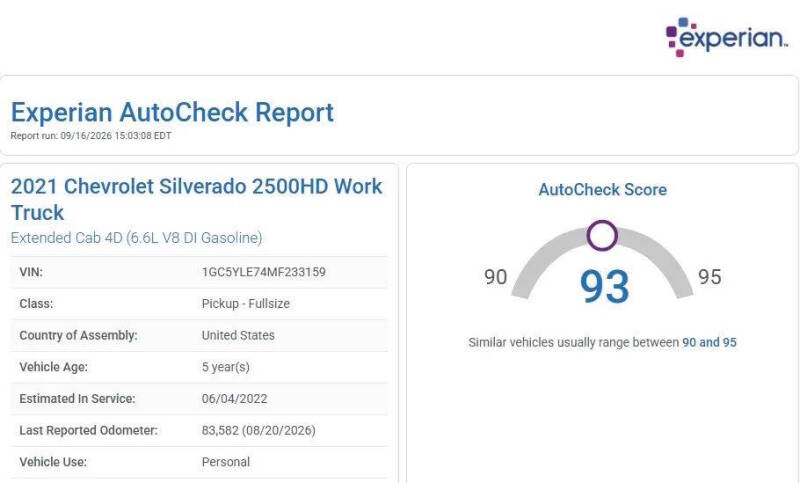Click the 90 lower bound on gauge

click(x=495, y=277)
